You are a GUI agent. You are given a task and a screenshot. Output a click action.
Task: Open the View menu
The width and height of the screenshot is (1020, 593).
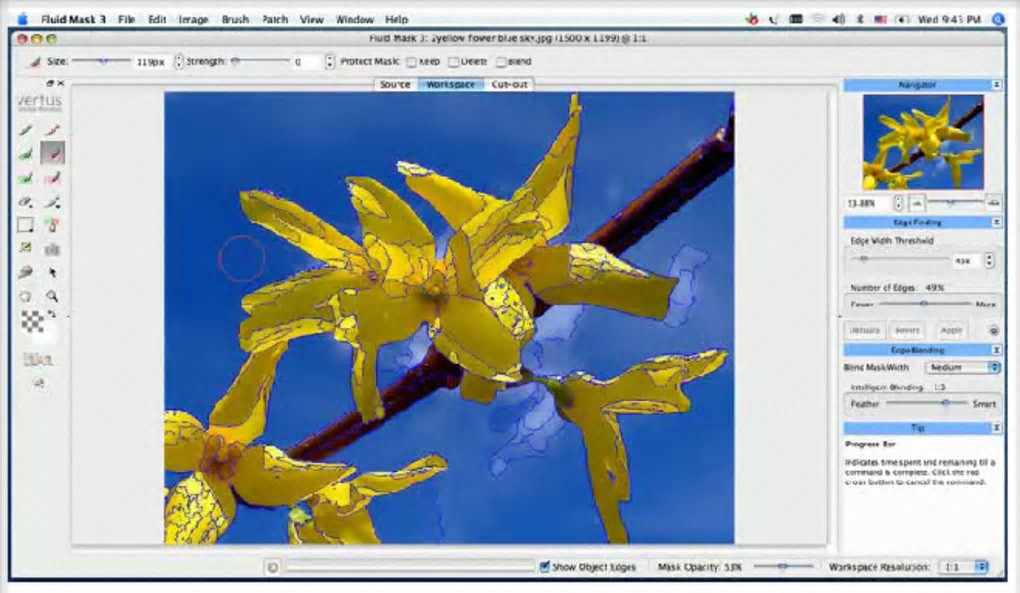pyautogui.click(x=311, y=20)
